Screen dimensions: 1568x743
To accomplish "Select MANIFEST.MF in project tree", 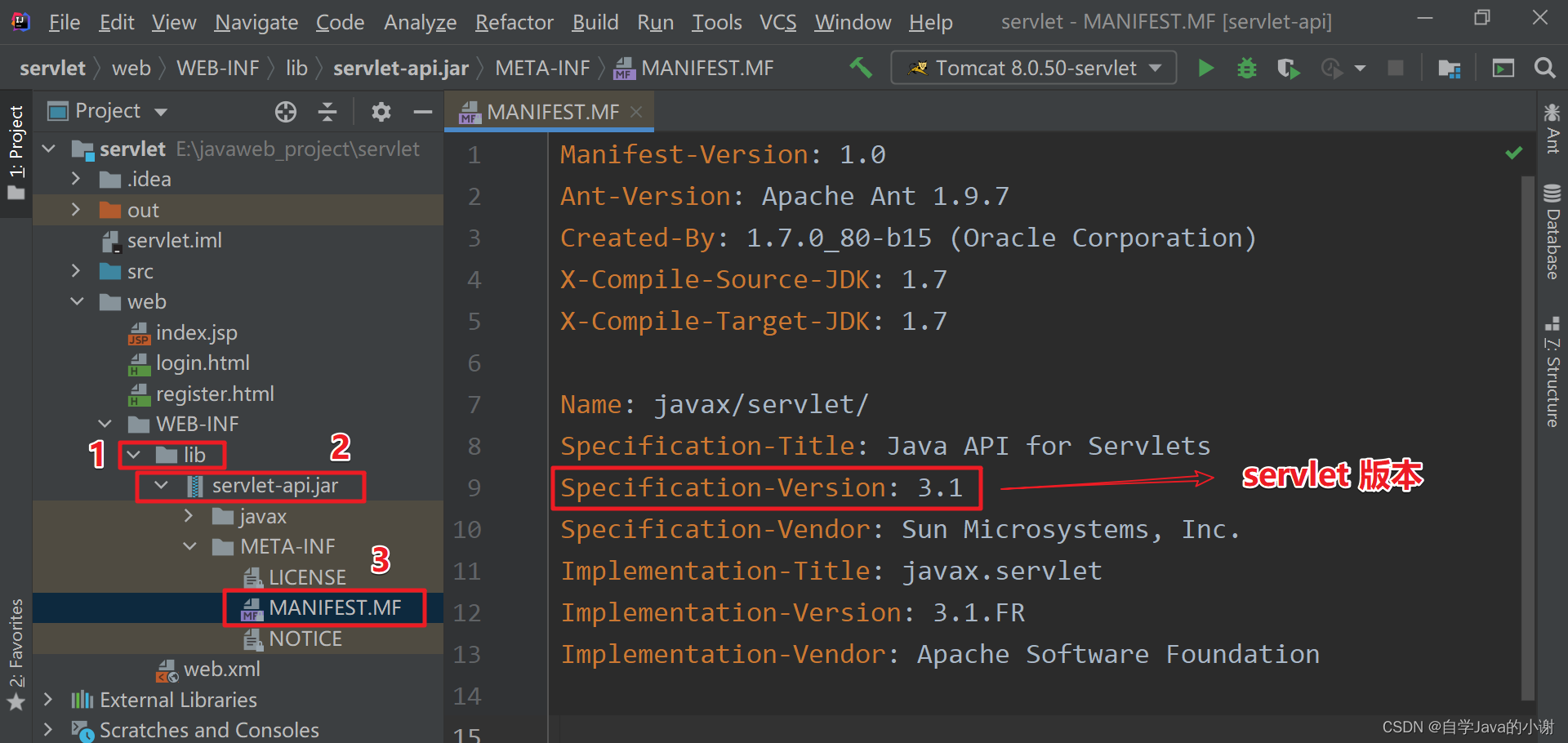I will point(335,607).
